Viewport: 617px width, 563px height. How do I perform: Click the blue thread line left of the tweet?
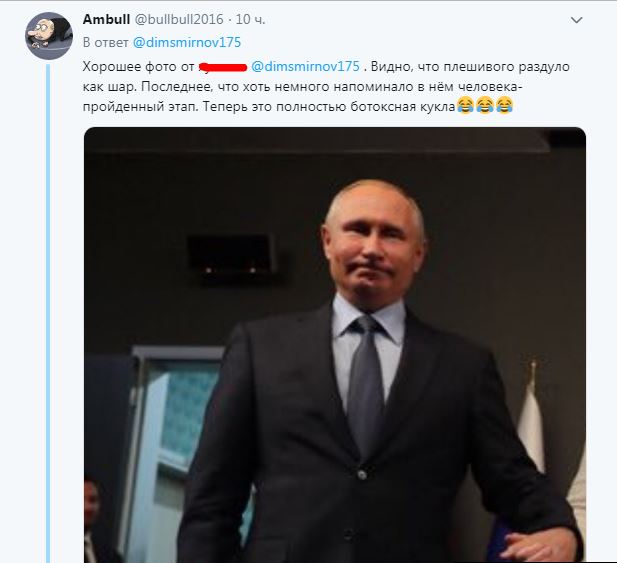[48, 300]
